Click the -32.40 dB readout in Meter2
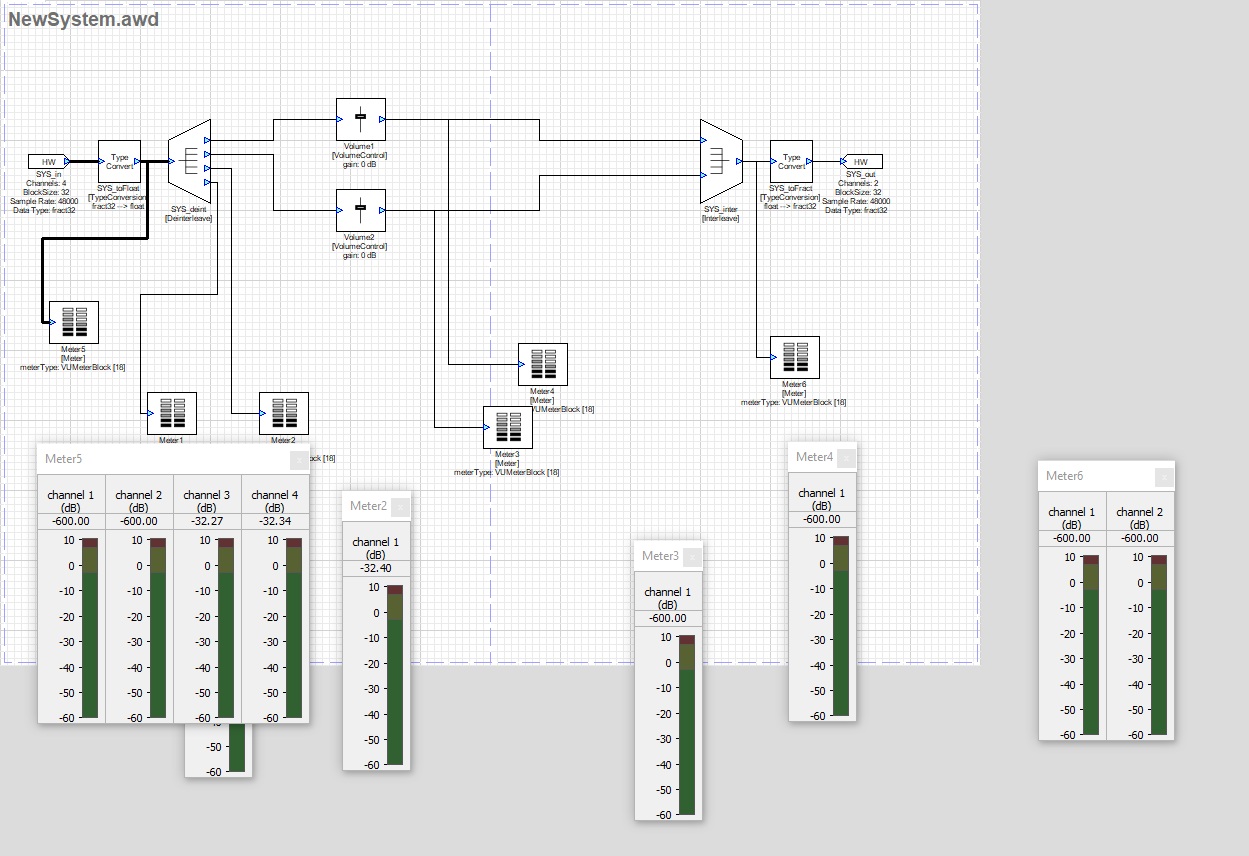 click(376, 568)
